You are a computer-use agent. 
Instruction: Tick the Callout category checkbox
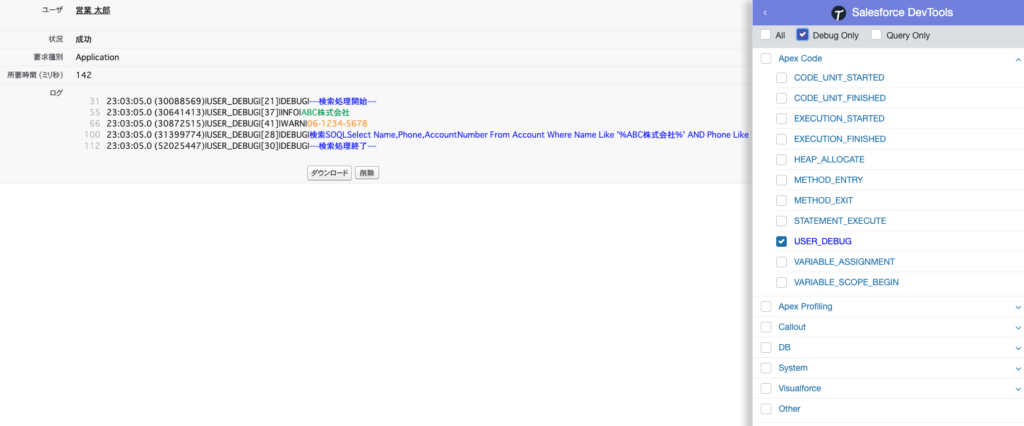click(x=766, y=327)
